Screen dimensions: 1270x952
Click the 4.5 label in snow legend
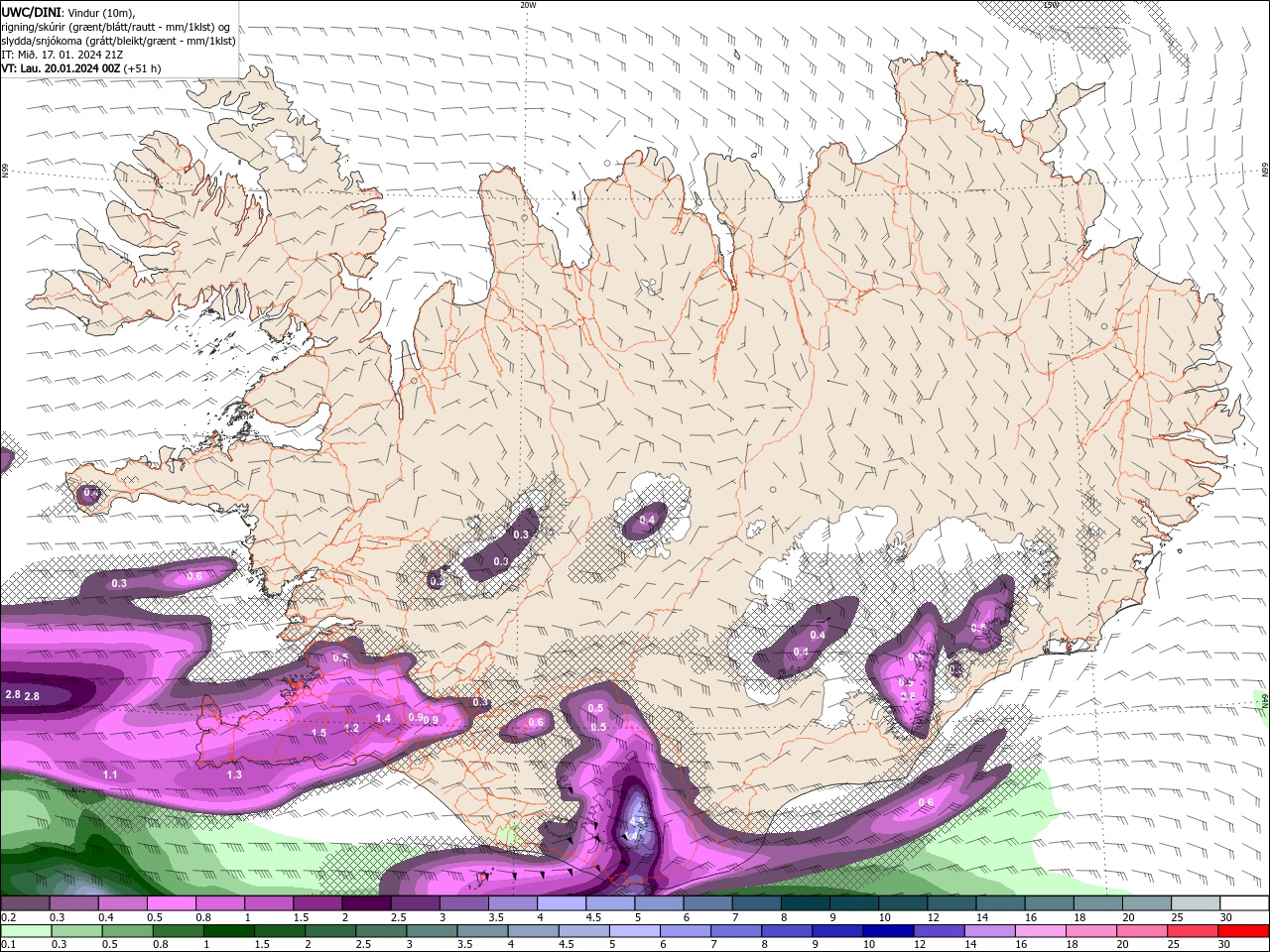(593, 917)
